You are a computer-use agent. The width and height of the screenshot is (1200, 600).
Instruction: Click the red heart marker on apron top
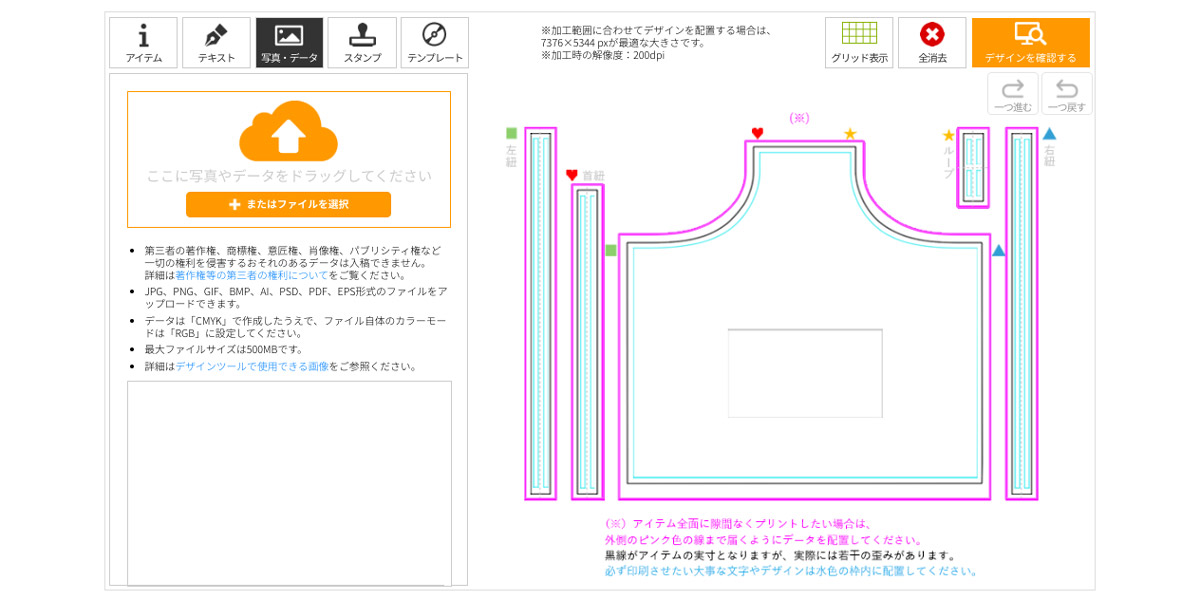pyautogui.click(x=757, y=133)
